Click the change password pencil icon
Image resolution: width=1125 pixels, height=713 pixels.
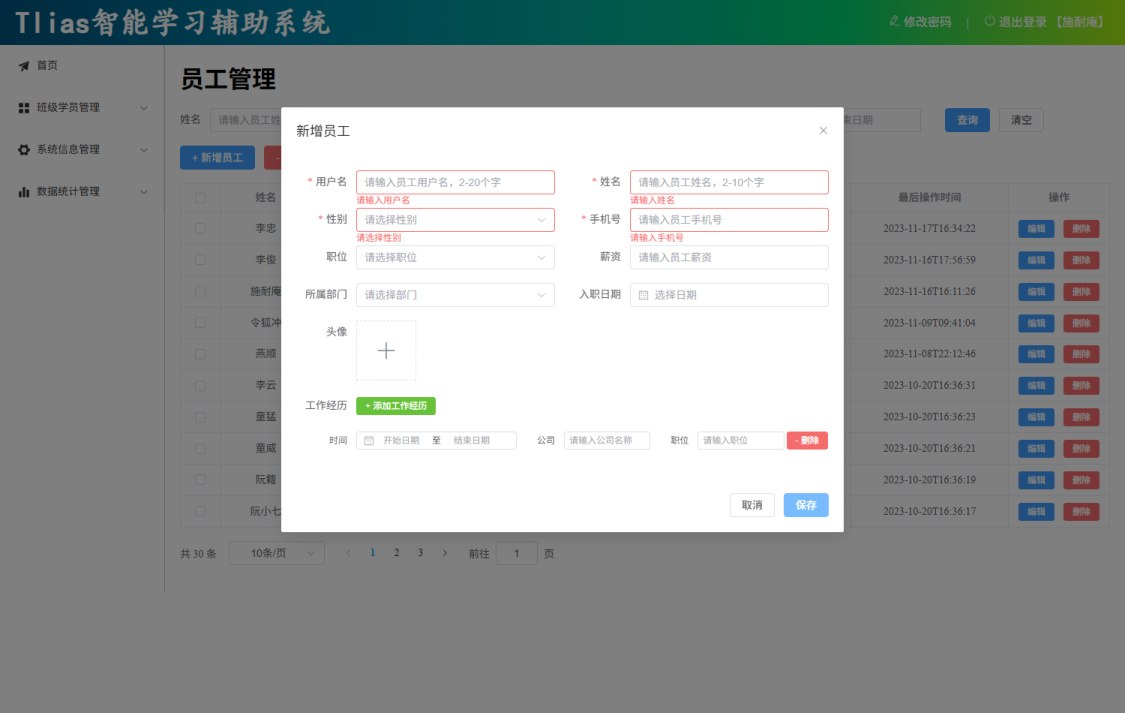pos(894,22)
